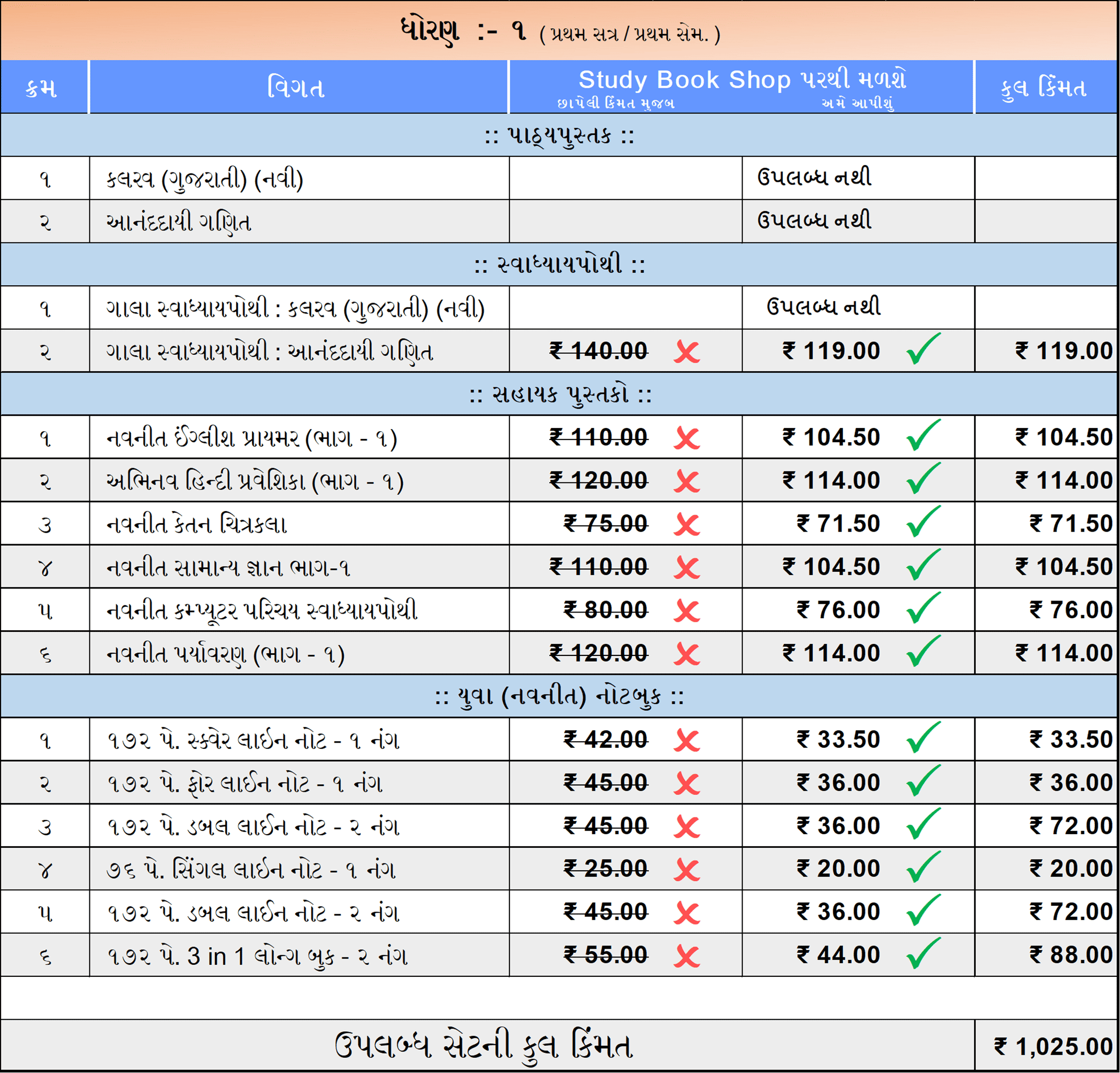1120x1073 pixels.
Task: Click the 'નવનીત કેતન ચિત્રકલા' item name
Action: (x=197, y=525)
